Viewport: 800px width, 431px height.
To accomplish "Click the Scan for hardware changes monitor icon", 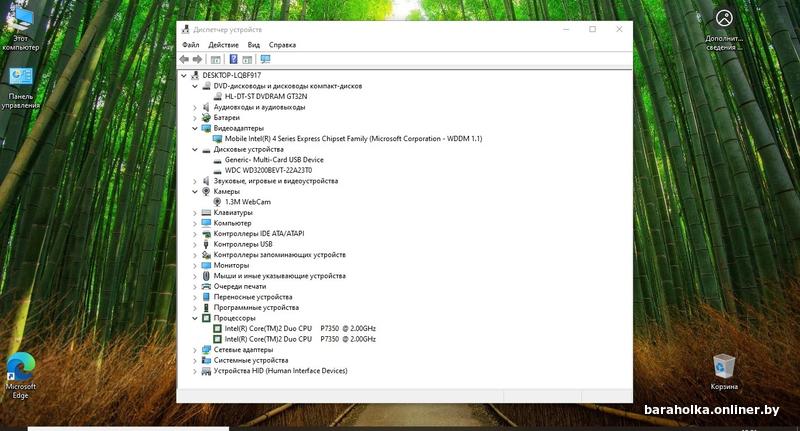I will (265, 59).
